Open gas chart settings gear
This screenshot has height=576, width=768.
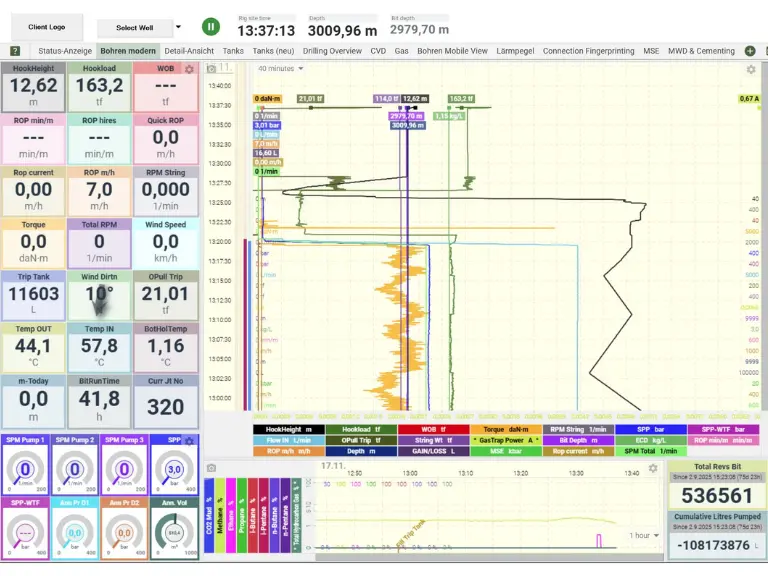(x=653, y=468)
